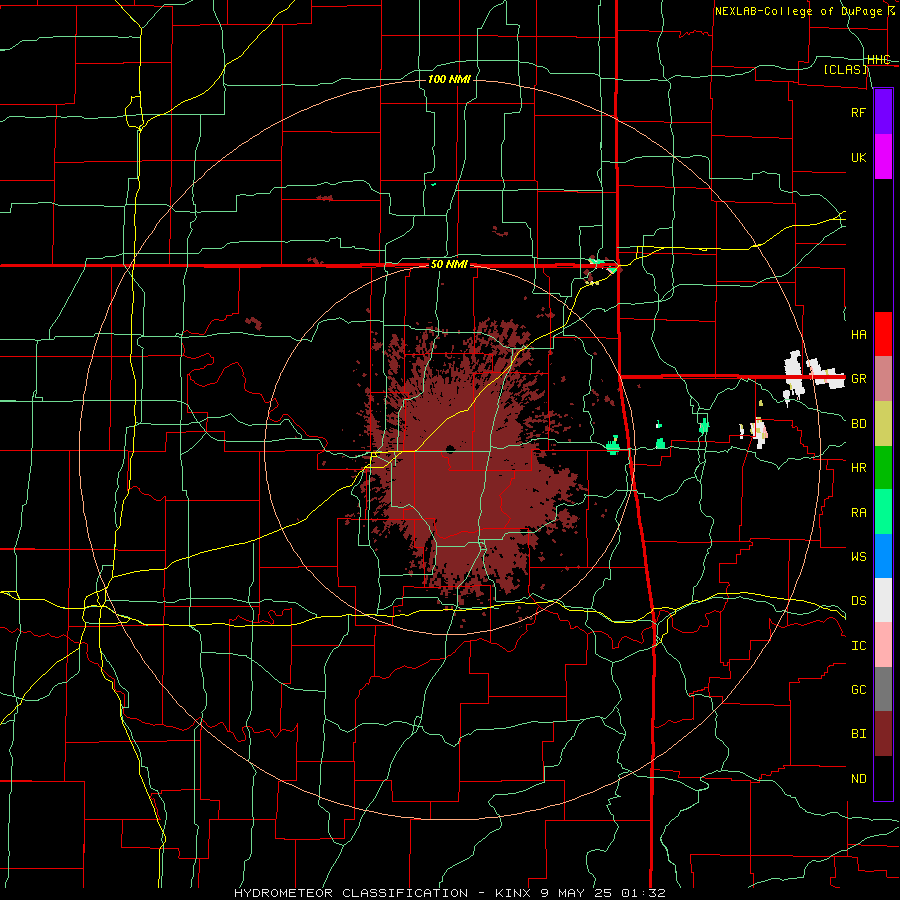900x900 pixels.
Task: Click the 9 MAY 25 date text
Action: point(576,893)
